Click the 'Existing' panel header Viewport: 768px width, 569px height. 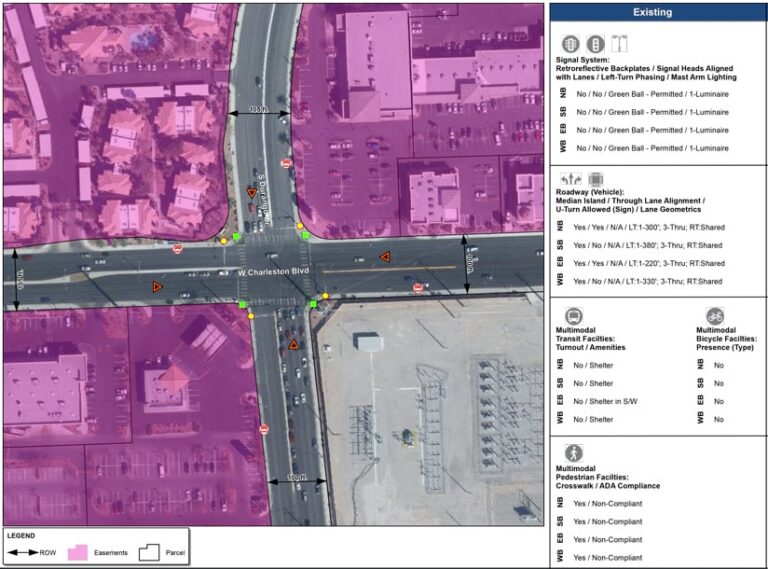(658, 12)
